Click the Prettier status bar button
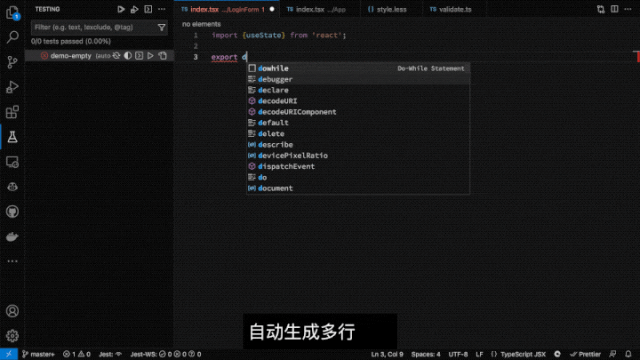 [585, 354]
